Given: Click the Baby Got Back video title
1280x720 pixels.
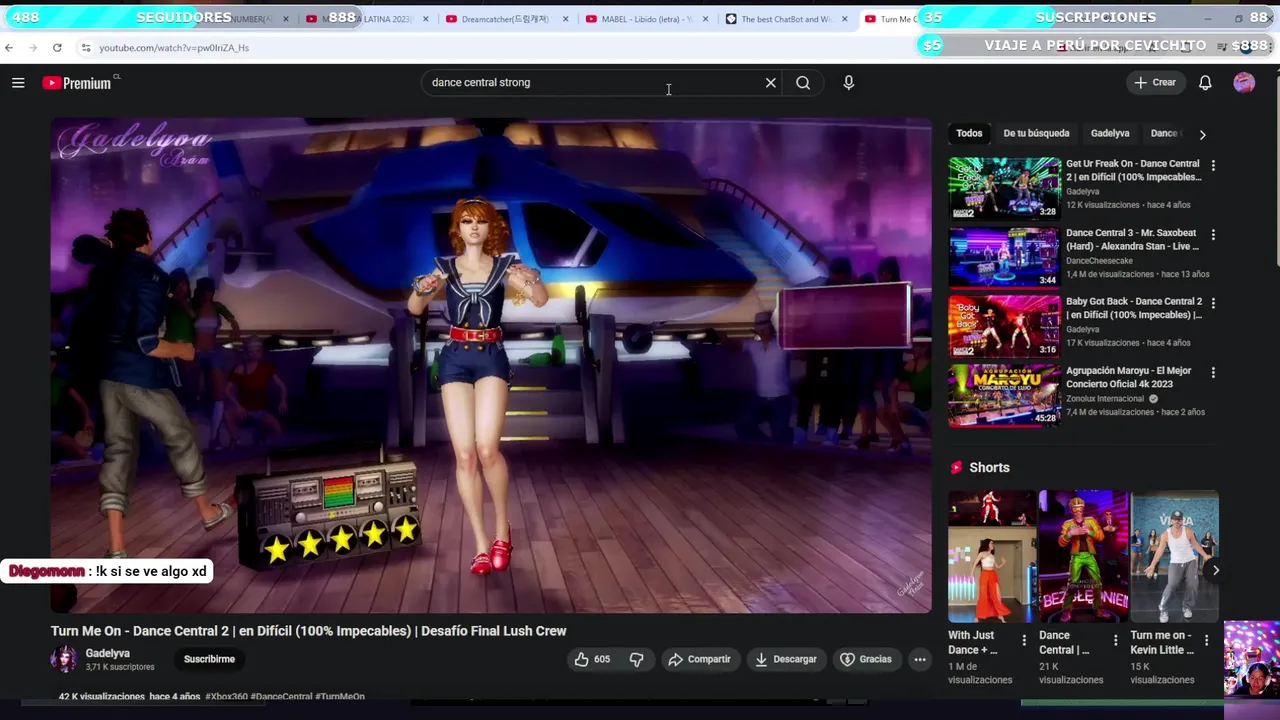Looking at the screenshot, I should [x=1134, y=308].
